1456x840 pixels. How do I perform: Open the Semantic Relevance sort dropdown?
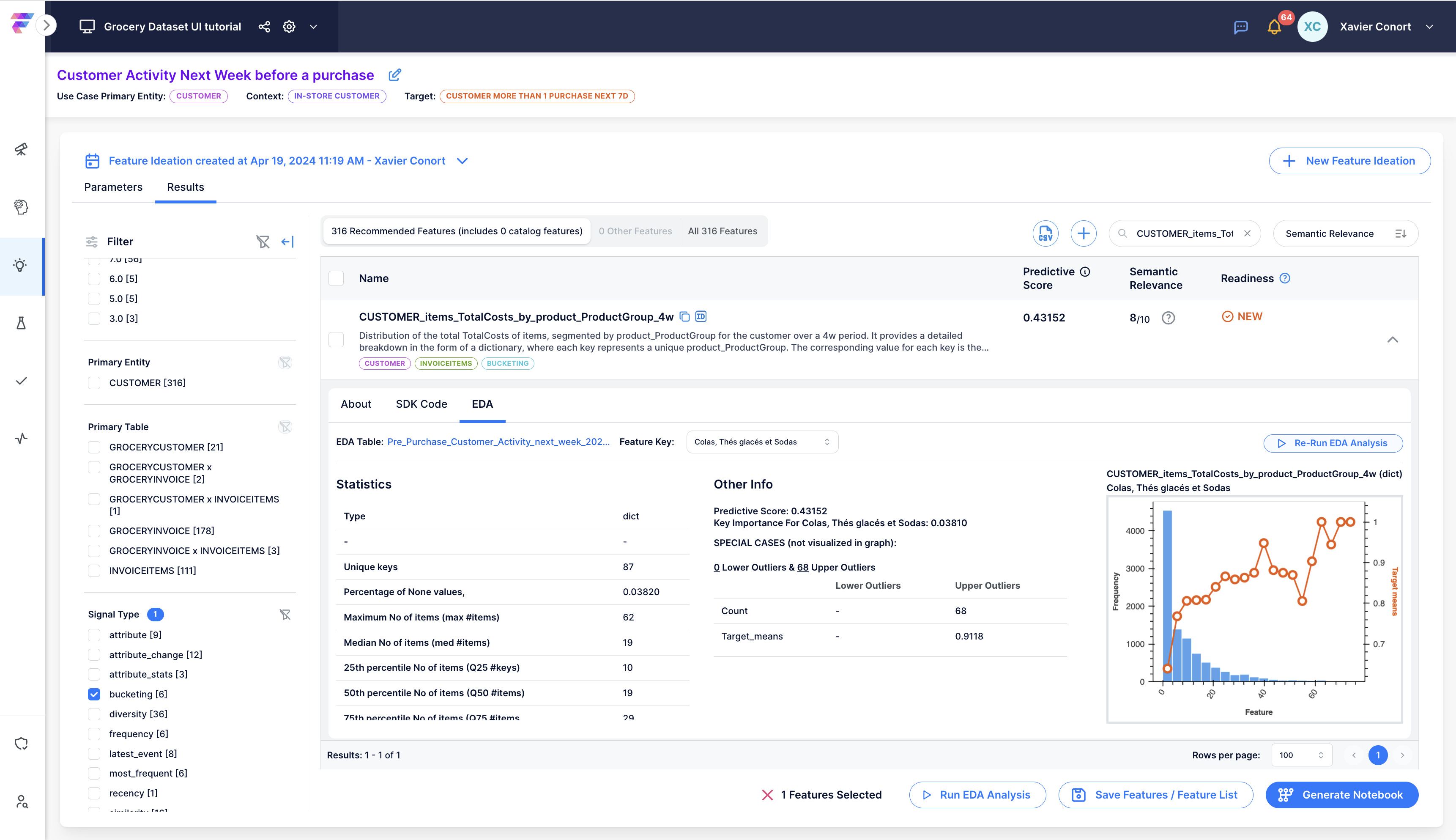click(x=1345, y=233)
